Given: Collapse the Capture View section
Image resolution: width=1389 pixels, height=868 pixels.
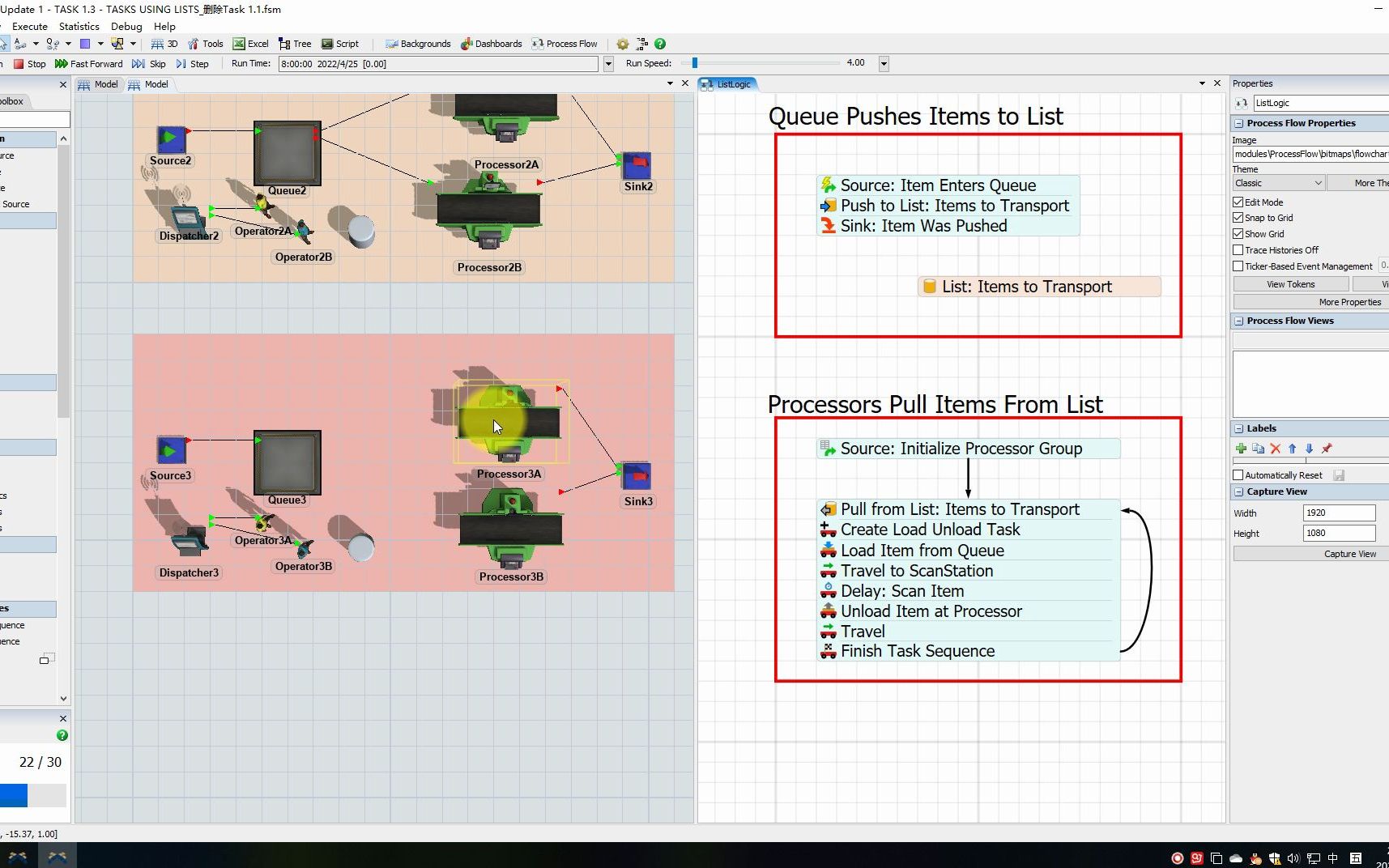Looking at the screenshot, I should tap(1238, 491).
